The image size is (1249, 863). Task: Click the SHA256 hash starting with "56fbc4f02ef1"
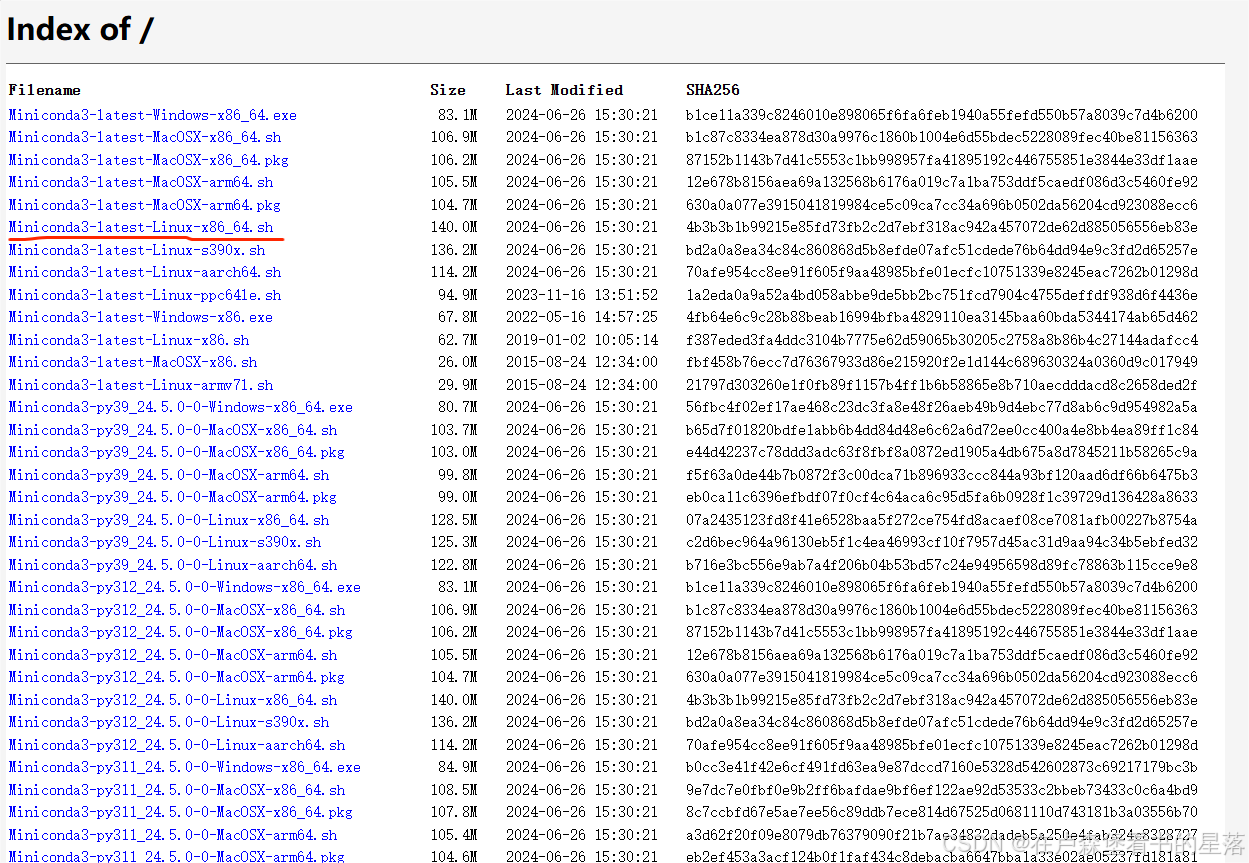pos(942,407)
